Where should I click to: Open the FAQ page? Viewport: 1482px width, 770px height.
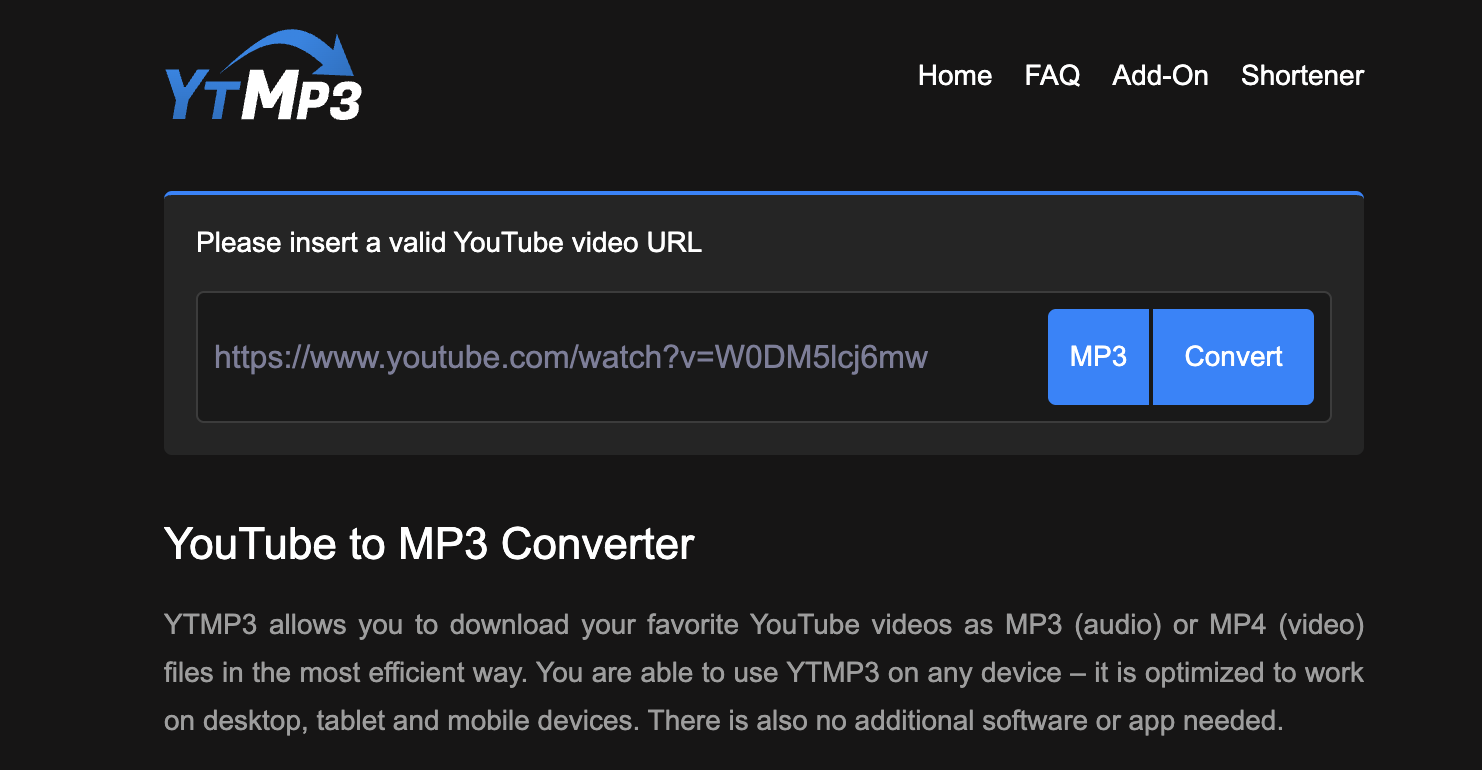(x=1052, y=76)
